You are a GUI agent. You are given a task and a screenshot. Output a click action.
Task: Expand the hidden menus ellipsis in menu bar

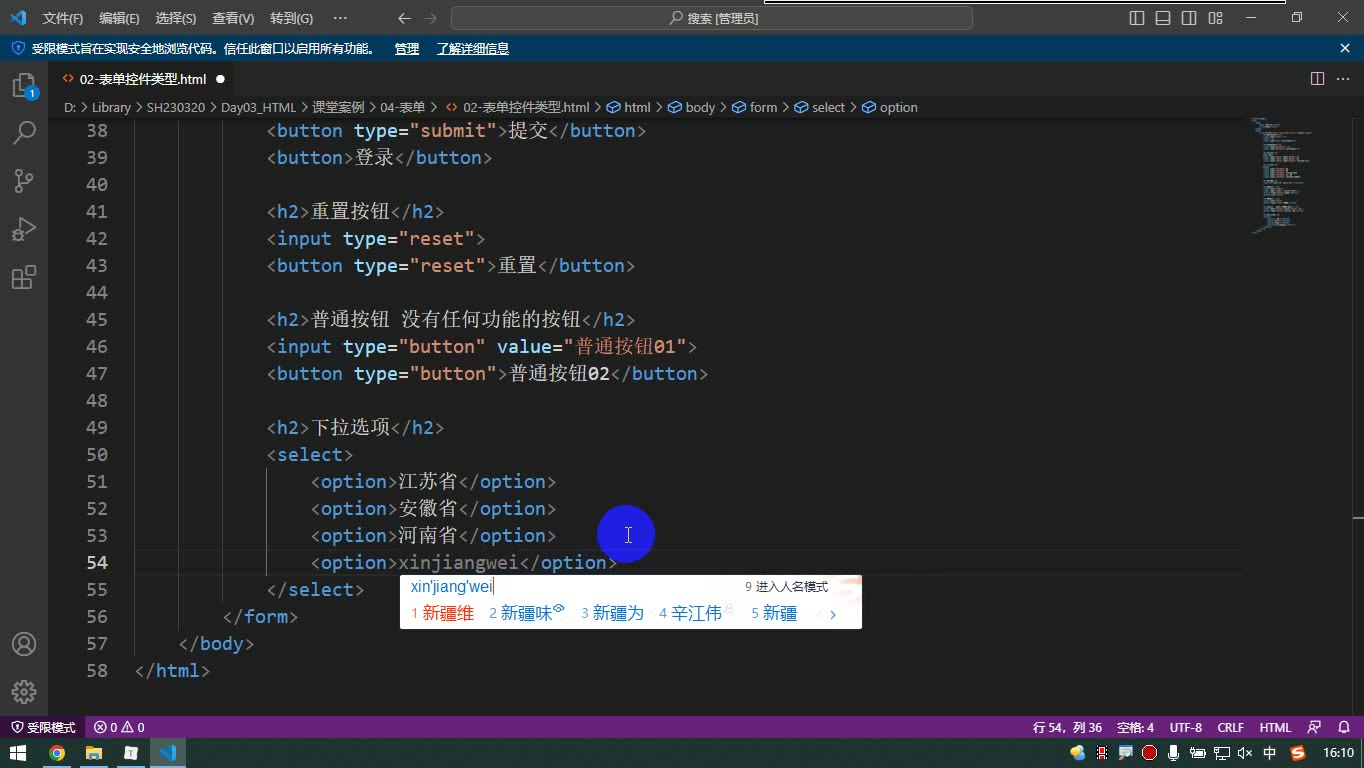click(x=340, y=18)
